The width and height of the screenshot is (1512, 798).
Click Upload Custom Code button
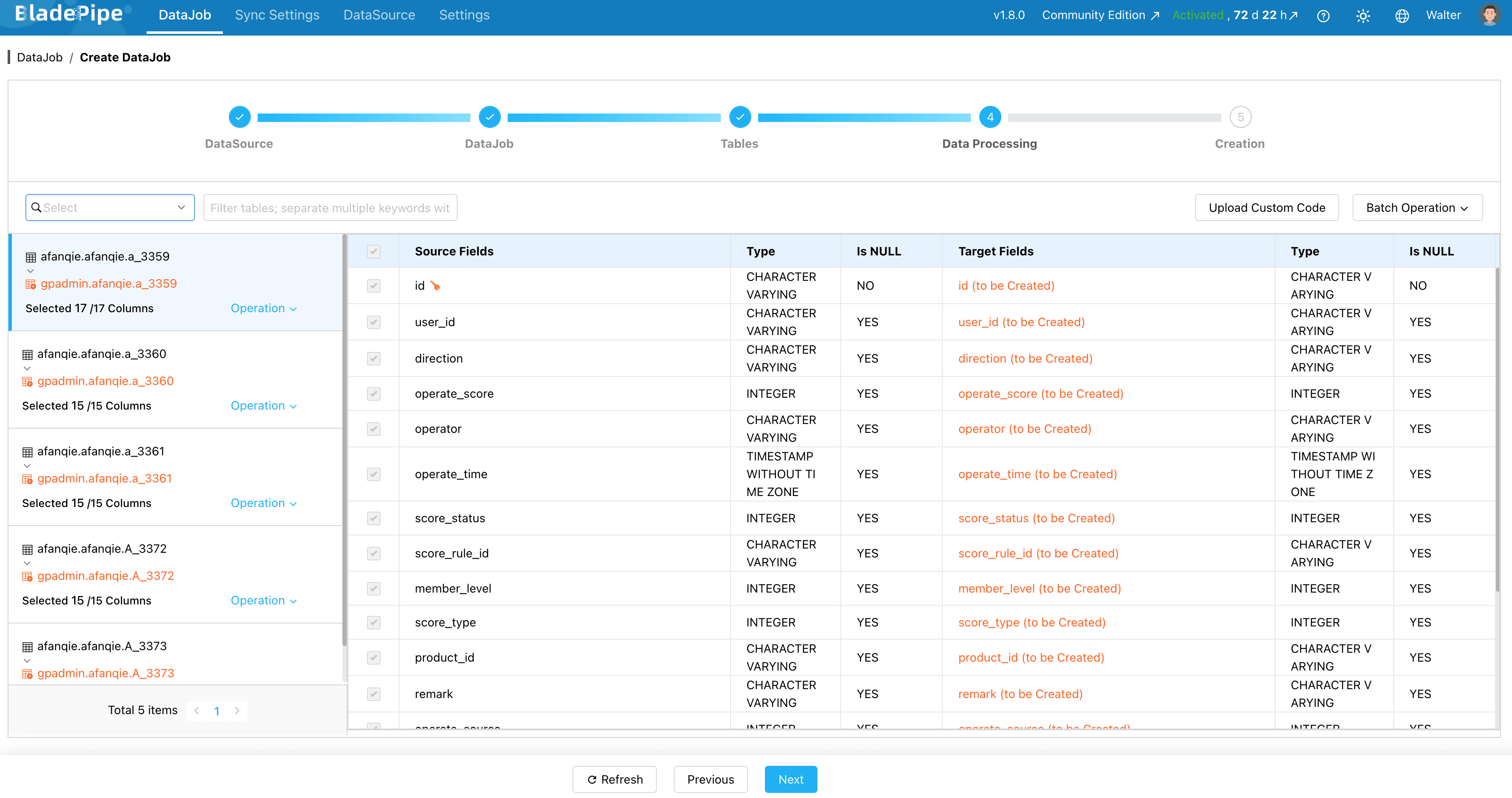click(x=1267, y=208)
